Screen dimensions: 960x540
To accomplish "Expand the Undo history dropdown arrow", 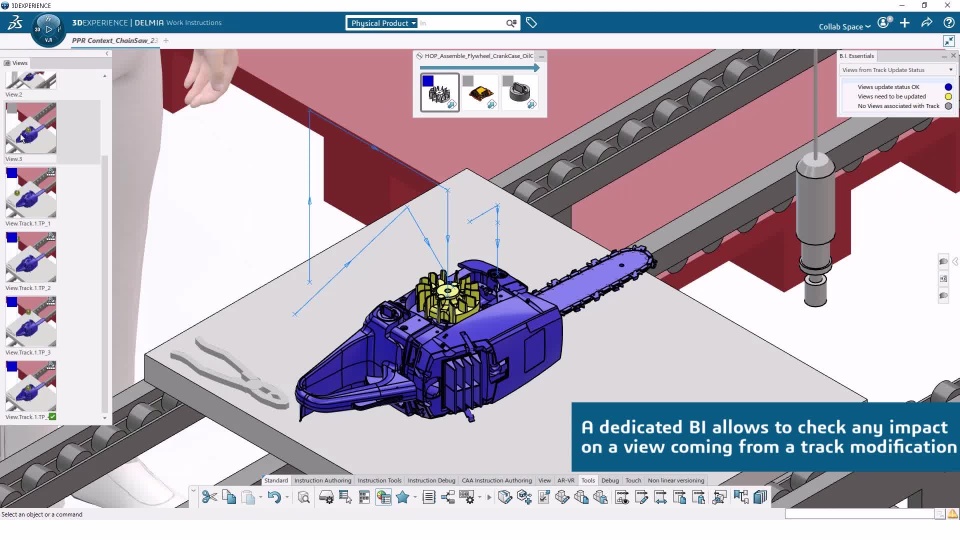I will pos(287,497).
